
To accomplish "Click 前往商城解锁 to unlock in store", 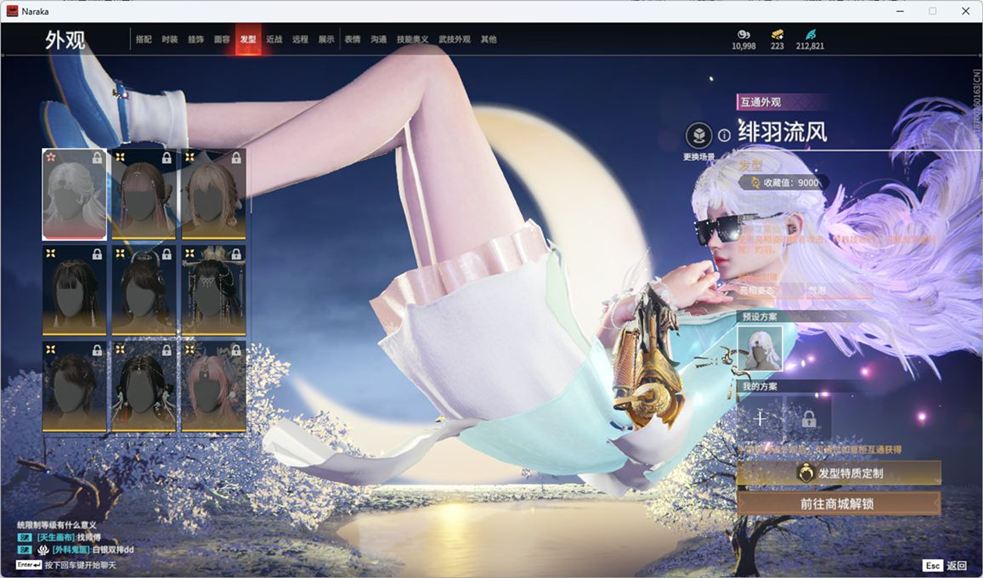I will coord(839,503).
